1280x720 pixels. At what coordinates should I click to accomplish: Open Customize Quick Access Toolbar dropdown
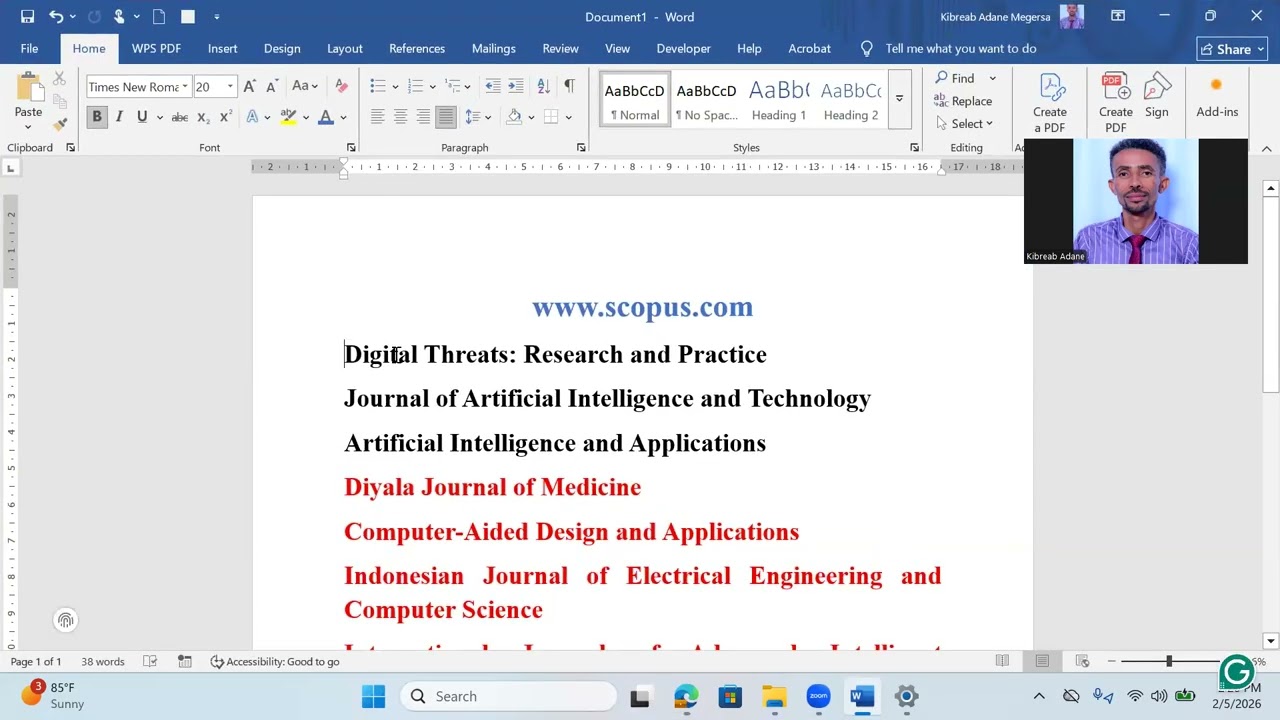click(x=216, y=17)
